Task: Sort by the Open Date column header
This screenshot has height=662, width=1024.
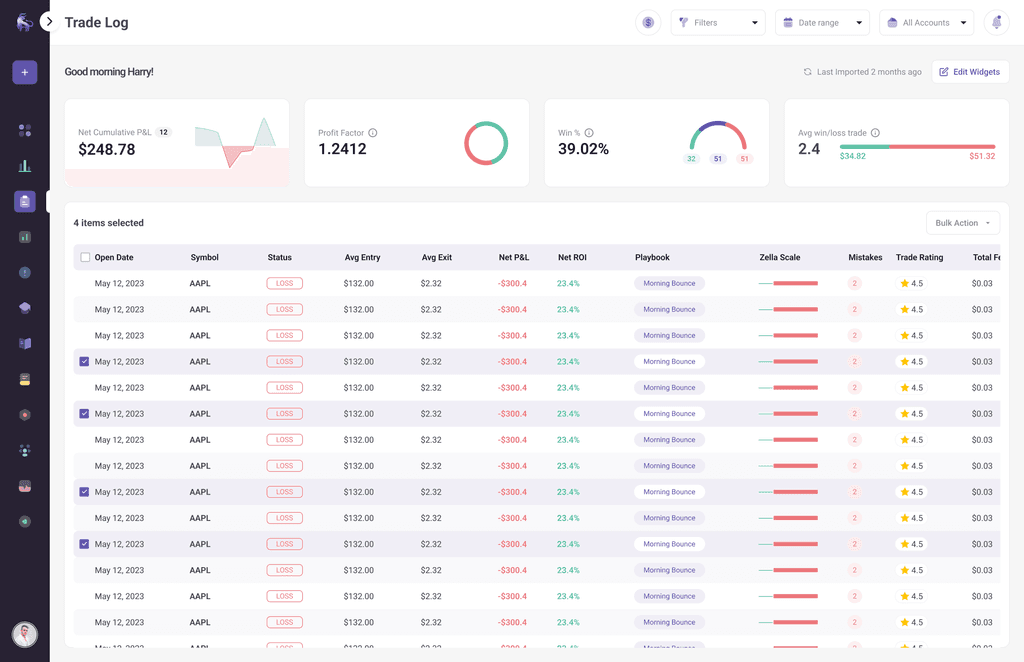Action: 114,257
